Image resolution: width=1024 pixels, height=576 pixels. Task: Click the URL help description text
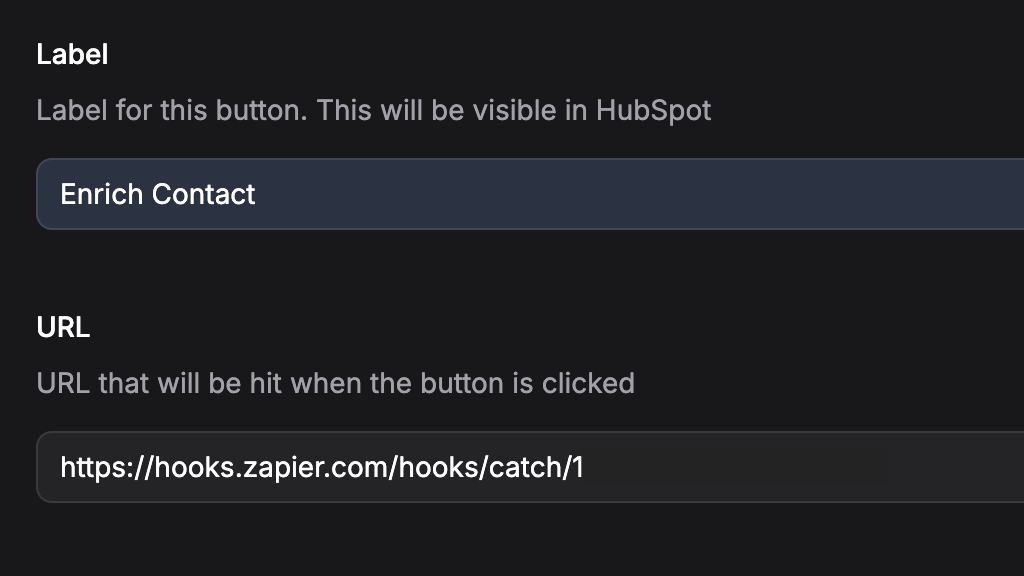[x=335, y=383]
